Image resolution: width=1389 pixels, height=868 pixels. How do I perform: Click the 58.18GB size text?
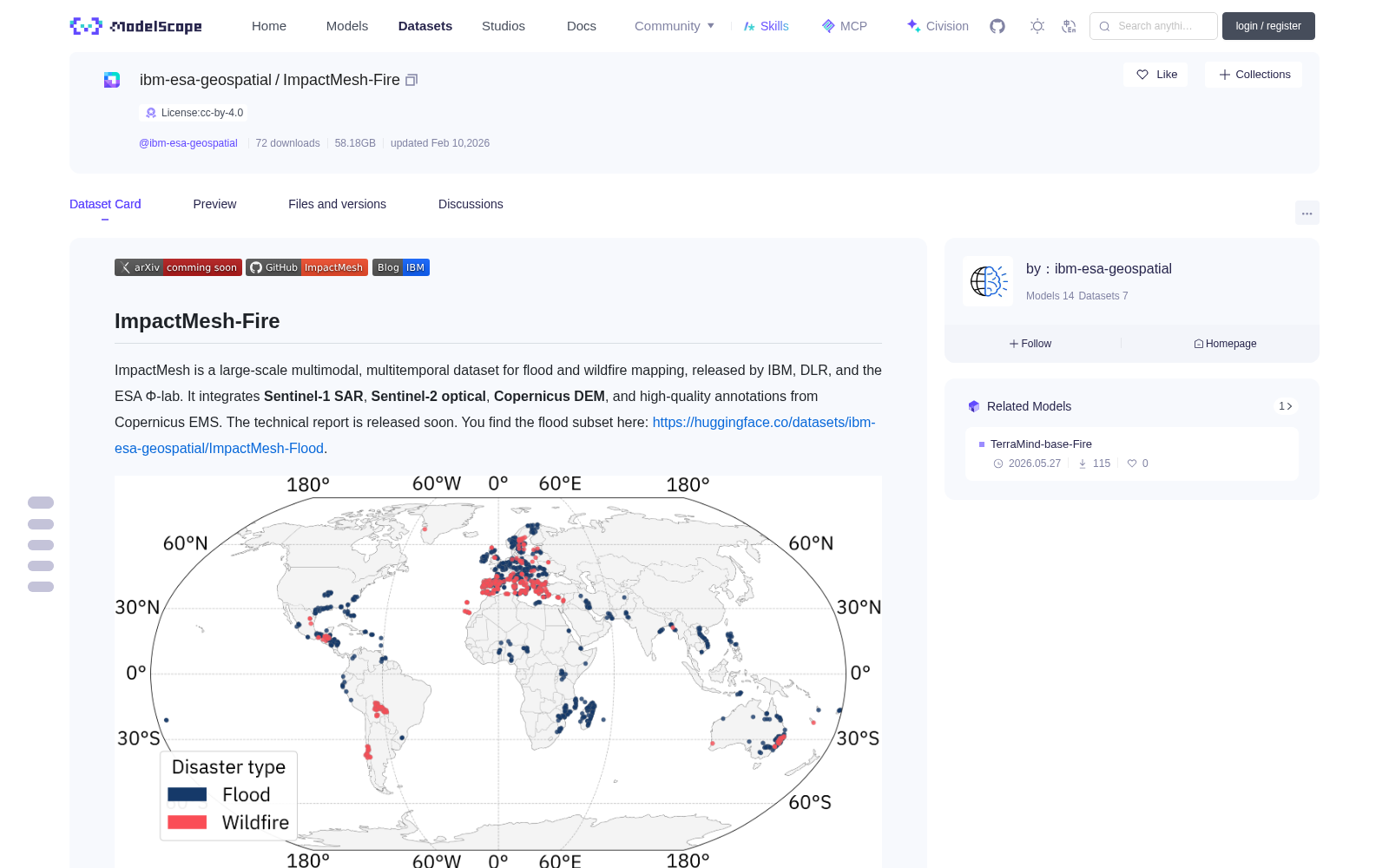point(355,143)
